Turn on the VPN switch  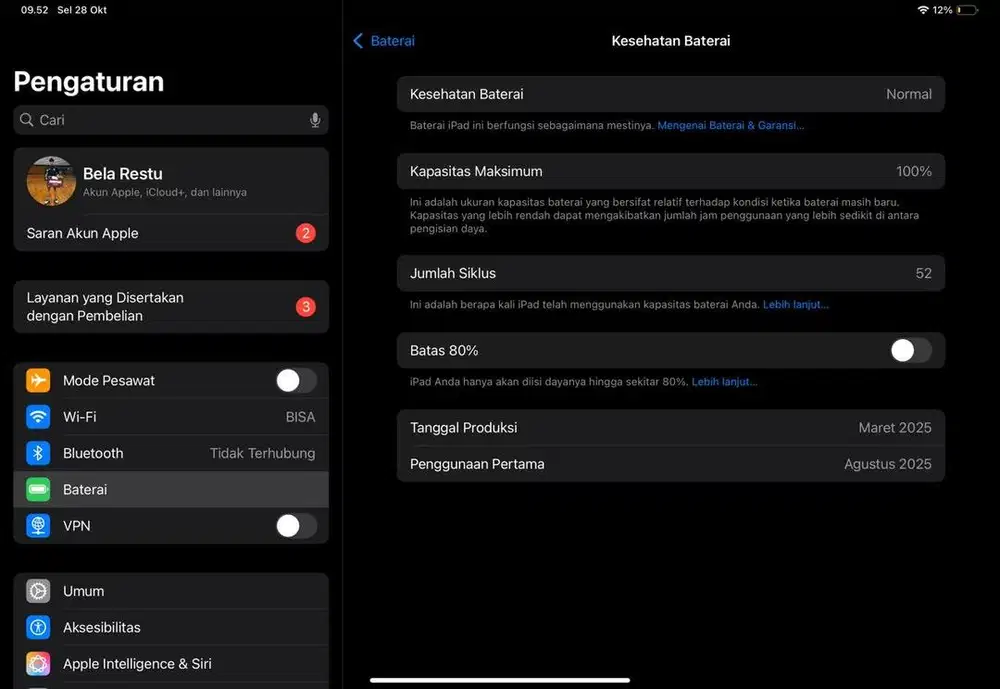pos(296,526)
